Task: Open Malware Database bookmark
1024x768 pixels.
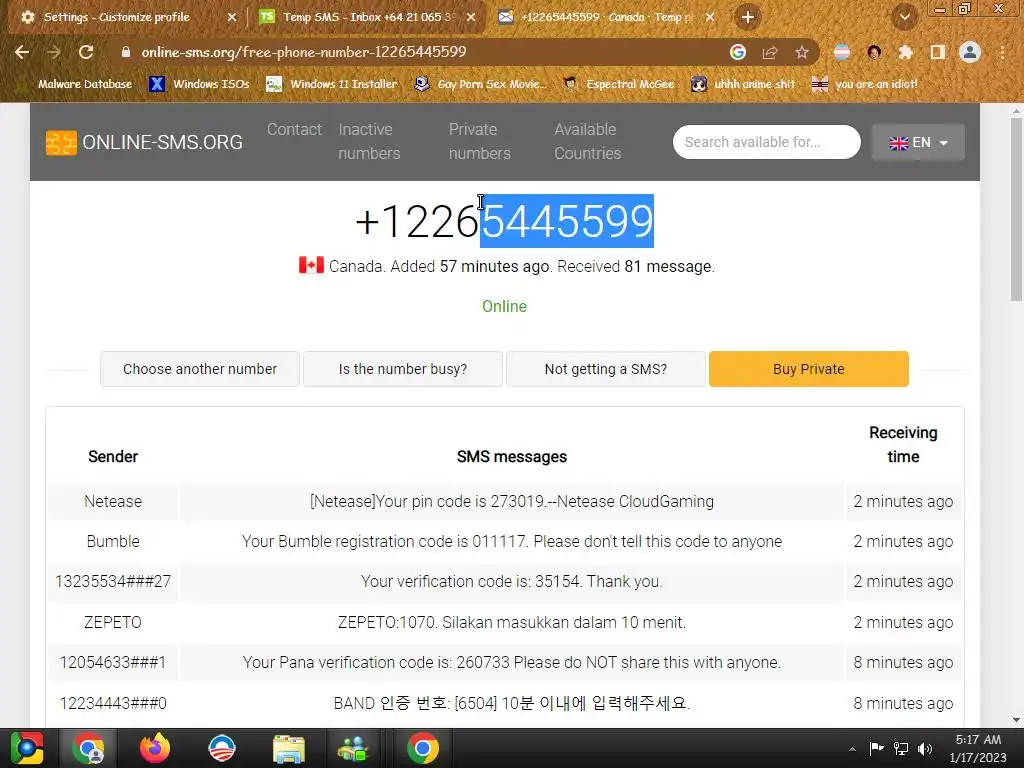Action: tap(84, 84)
